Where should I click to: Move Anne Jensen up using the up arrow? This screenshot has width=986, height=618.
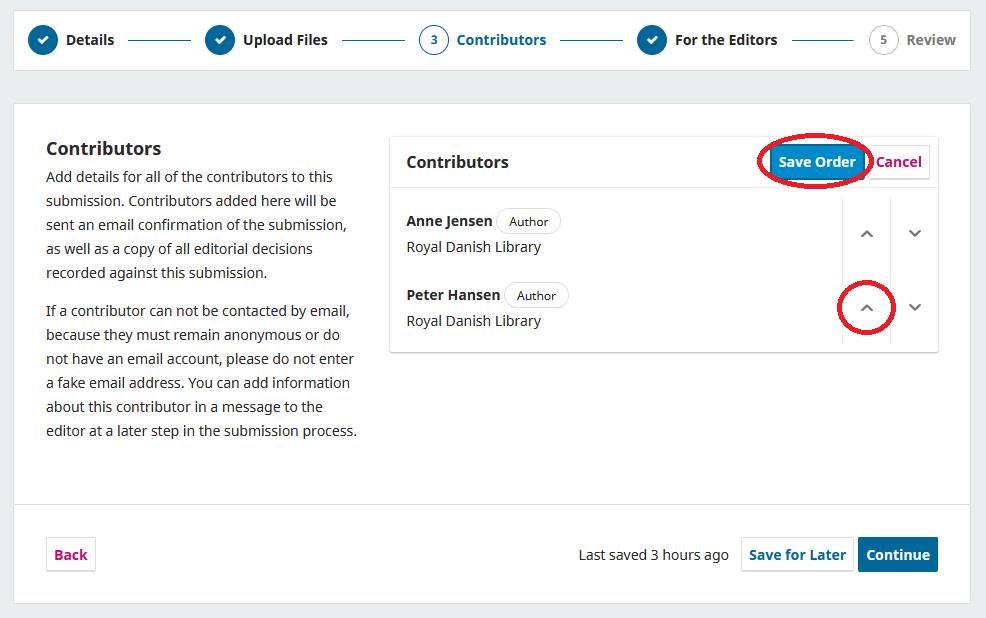pos(866,233)
